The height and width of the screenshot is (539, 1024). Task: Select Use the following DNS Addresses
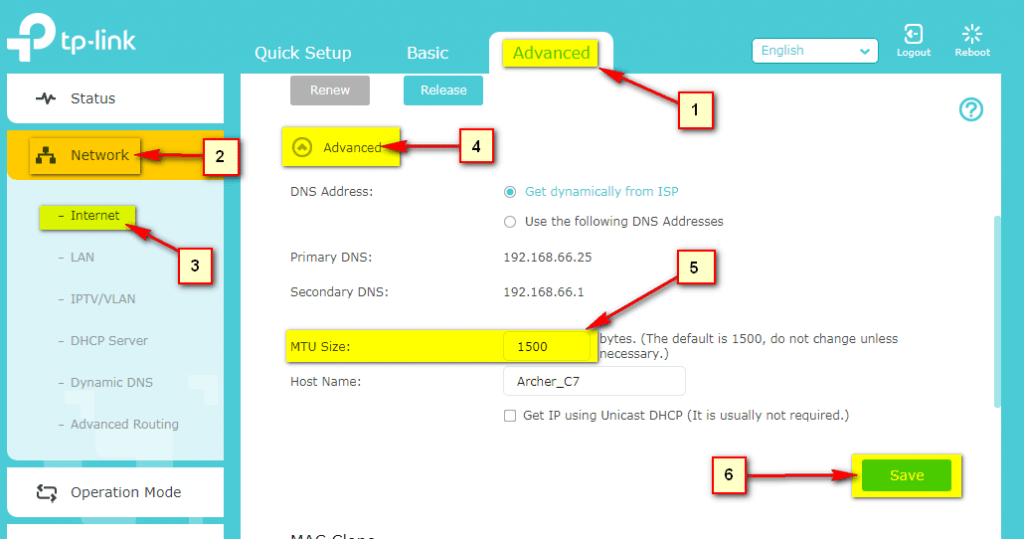pos(510,221)
